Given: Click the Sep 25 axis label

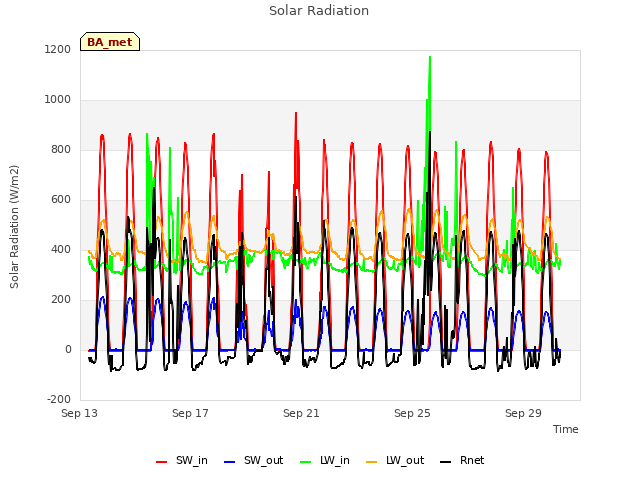Looking at the screenshot, I should [x=412, y=413].
